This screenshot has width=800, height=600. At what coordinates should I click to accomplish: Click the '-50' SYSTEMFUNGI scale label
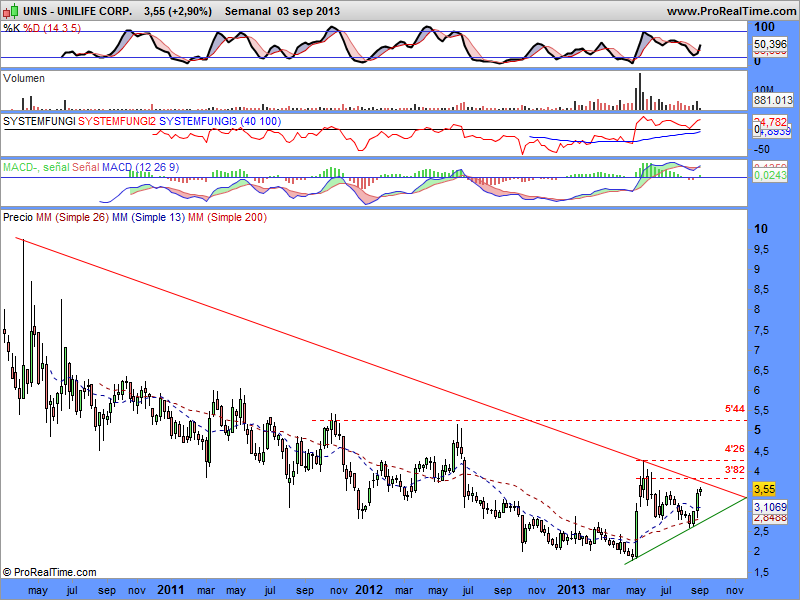click(x=762, y=149)
